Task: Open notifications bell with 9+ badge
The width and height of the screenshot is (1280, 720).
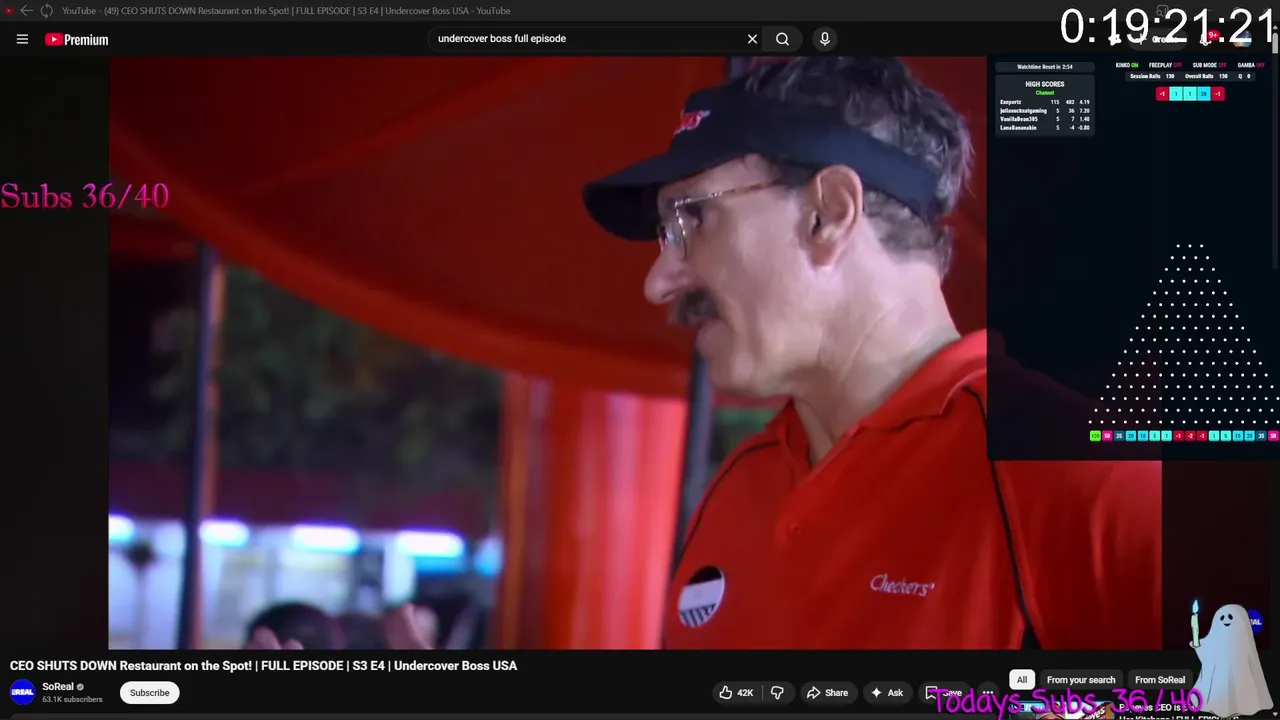Action: pyautogui.click(x=1205, y=39)
